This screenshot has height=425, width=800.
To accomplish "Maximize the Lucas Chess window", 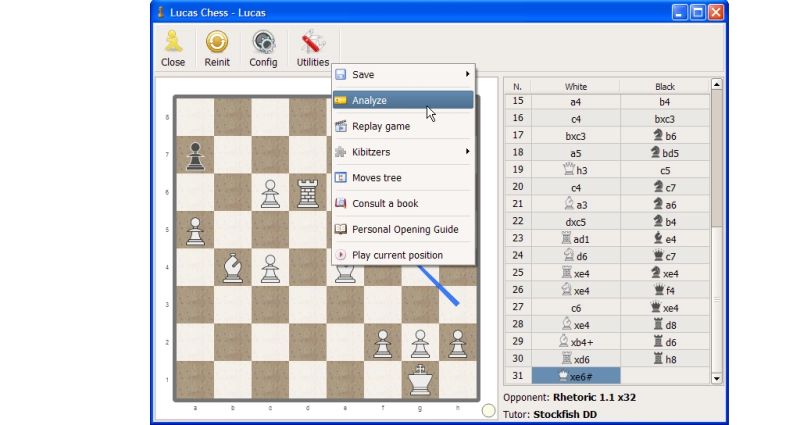I will tap(697, 12).
